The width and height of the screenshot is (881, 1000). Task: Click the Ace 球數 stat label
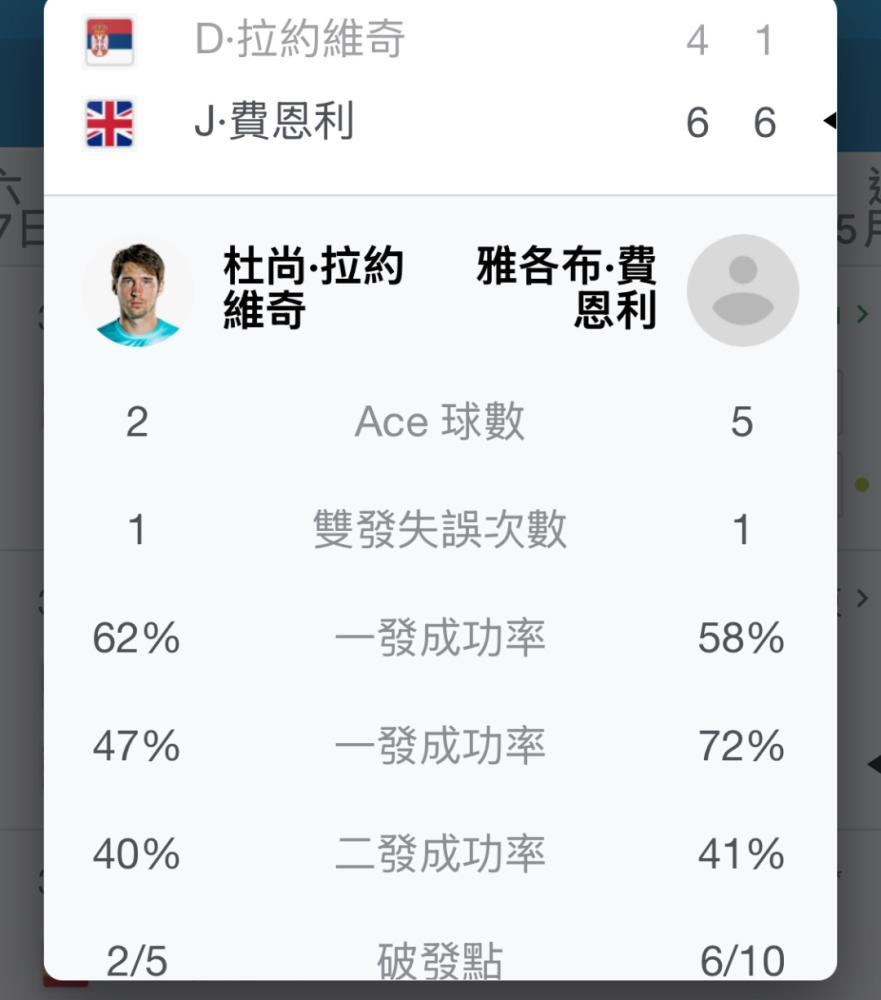(440, 422)
